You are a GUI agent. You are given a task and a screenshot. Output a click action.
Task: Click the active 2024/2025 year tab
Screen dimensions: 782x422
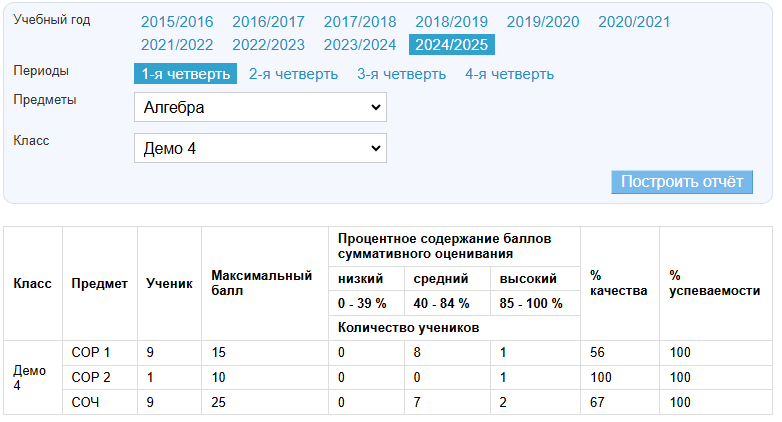coord(451,44)
